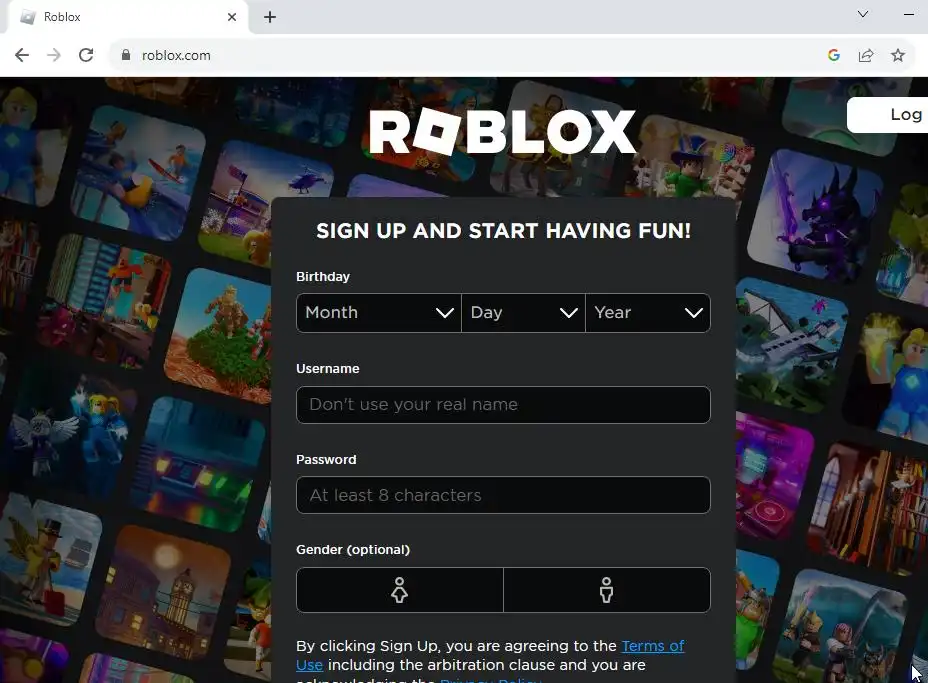
Task: Open the Google icon in the address bar
Action: (x=834, y=55)
